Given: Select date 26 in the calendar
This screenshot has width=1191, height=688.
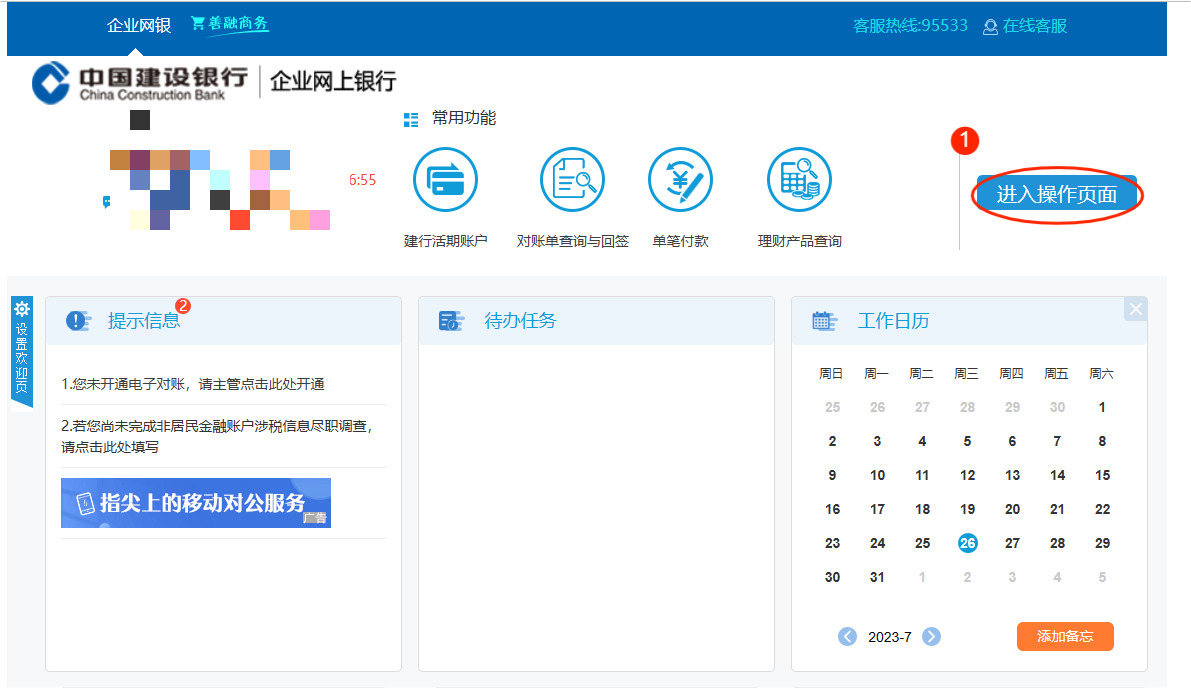Looking at the screenshot, I should tap(967, 543).
